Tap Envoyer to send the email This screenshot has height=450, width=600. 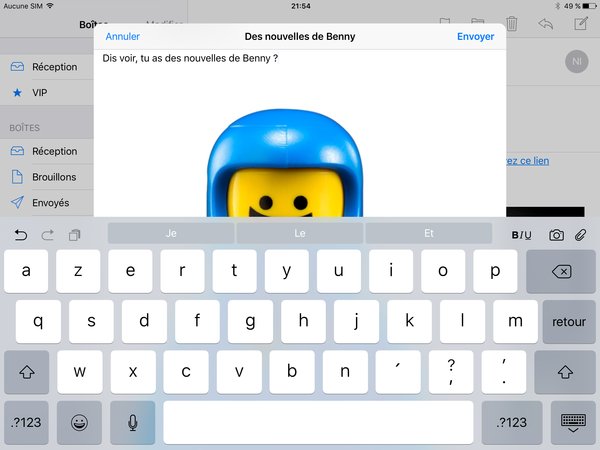[475, 36]
